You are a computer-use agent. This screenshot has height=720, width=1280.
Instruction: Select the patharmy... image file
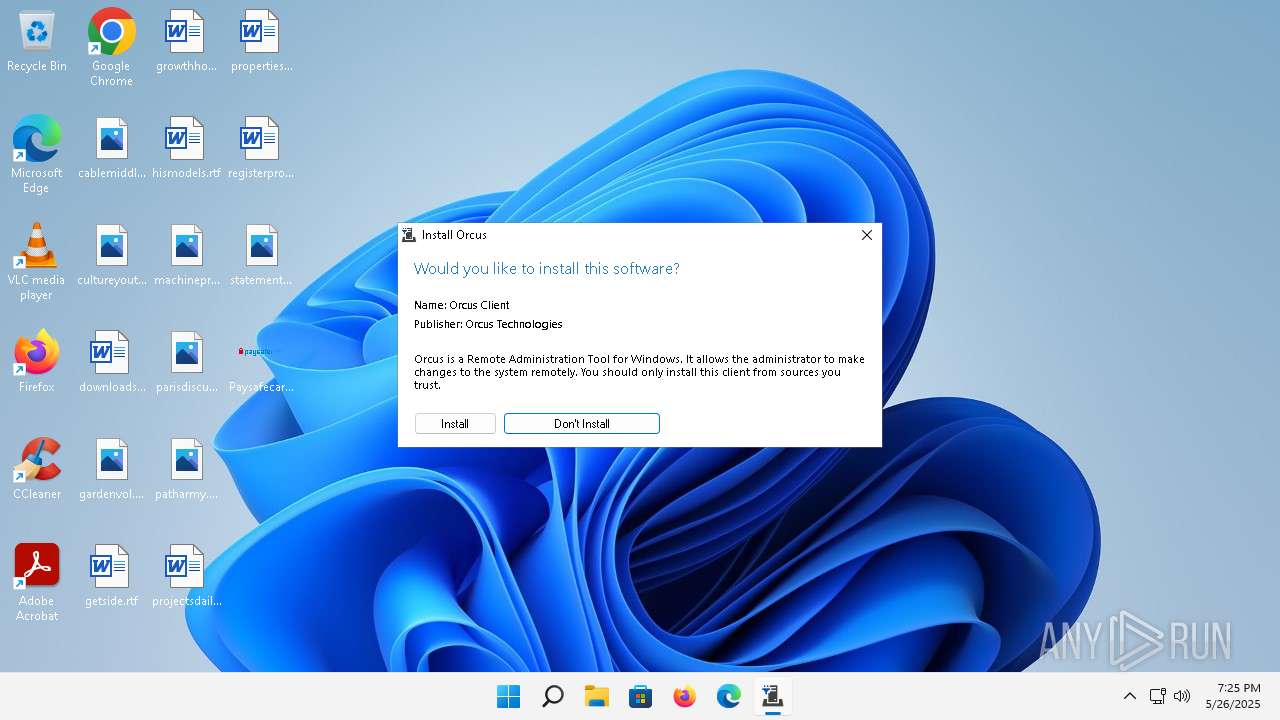(x=186, y=470)
